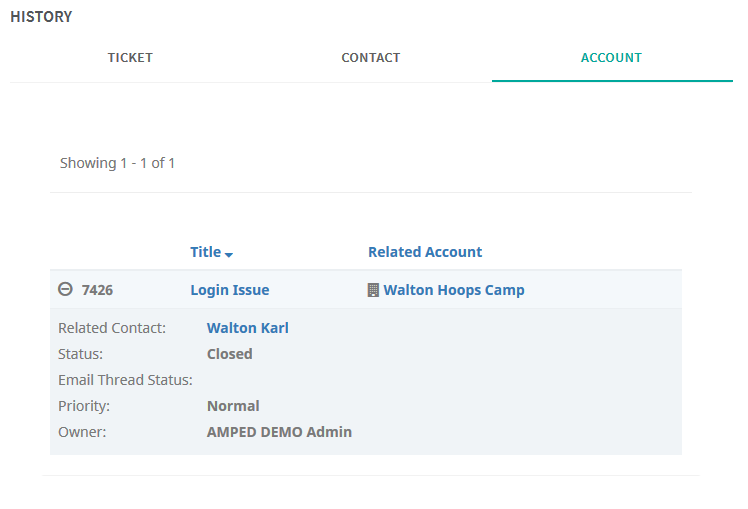Click the Email Thread Status label
The image size is (748, 509).
[125, 380]
